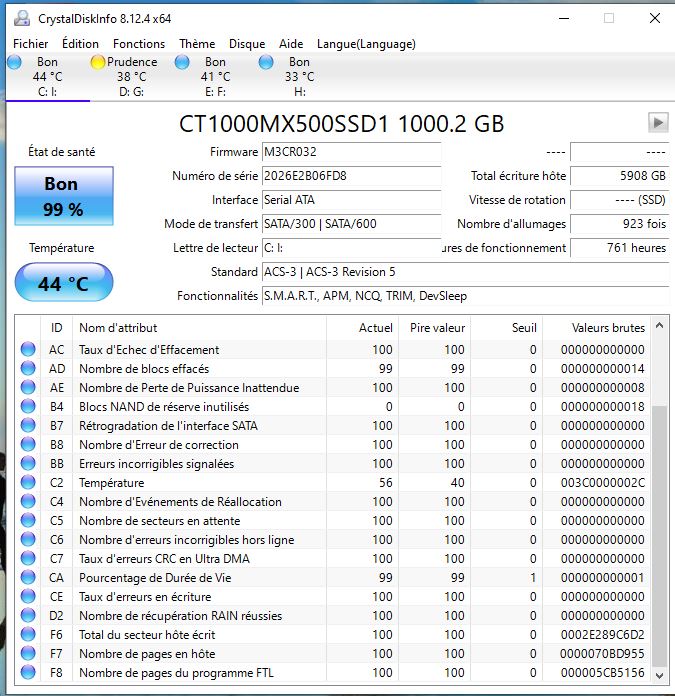Screen dimensions: 675x696
Task: Click the status orb on row F7
Action: pos(28,654)
